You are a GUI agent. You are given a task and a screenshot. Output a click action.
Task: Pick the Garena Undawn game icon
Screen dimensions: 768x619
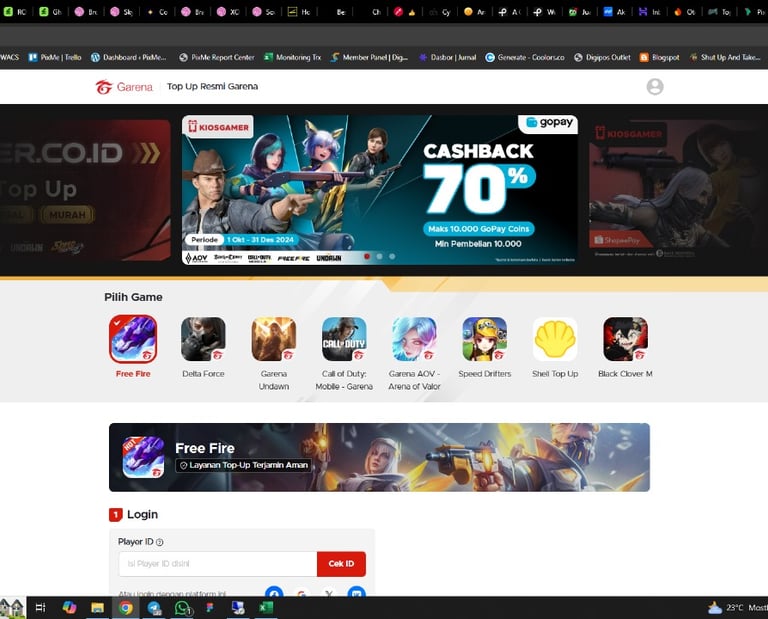point(274,339)
